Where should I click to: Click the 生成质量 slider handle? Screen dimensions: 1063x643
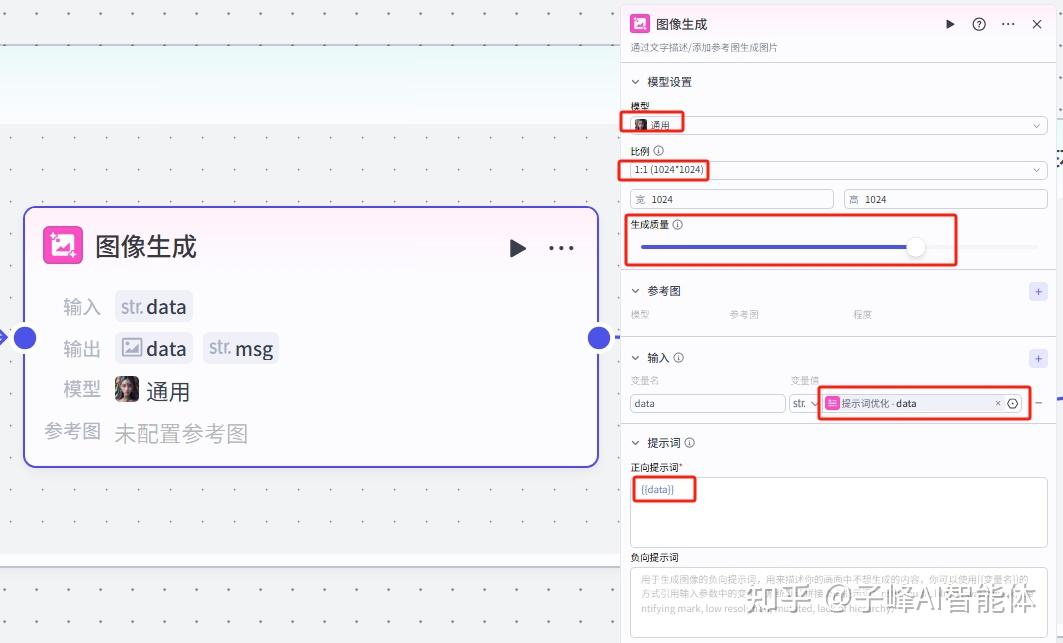(916, 247)
